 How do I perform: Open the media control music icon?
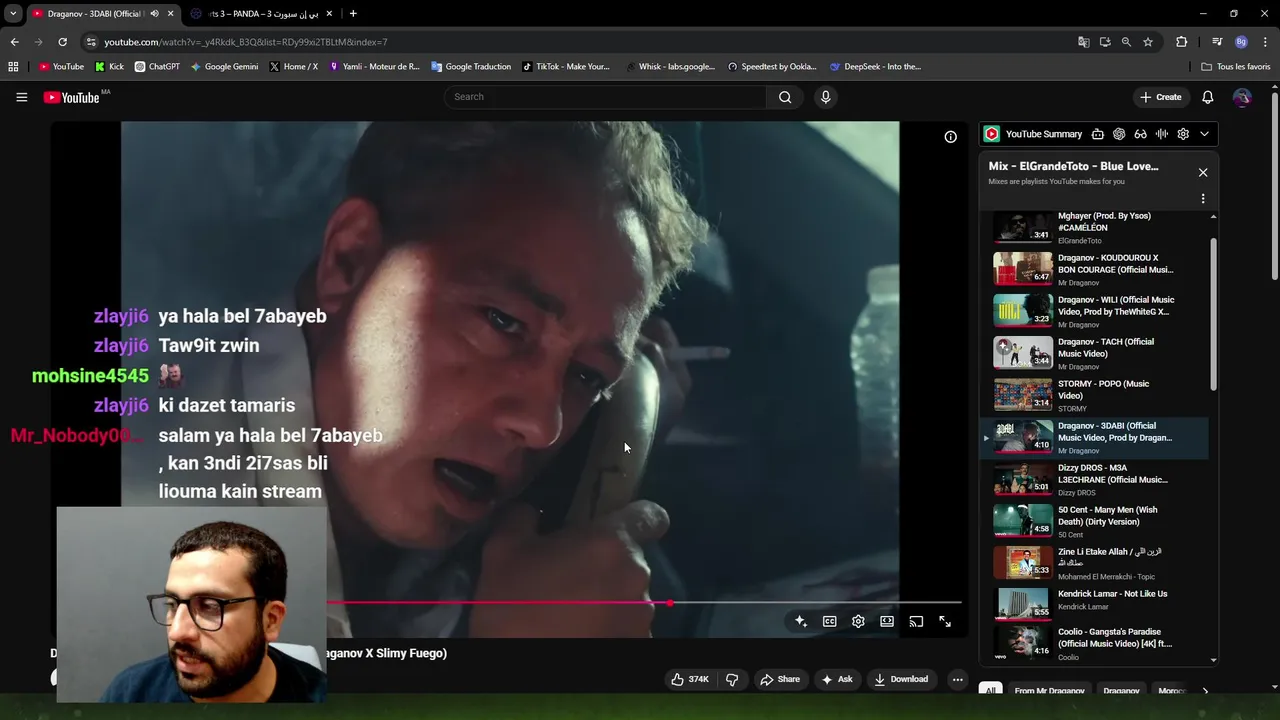pyautogui.click(x=1217, y=42)
